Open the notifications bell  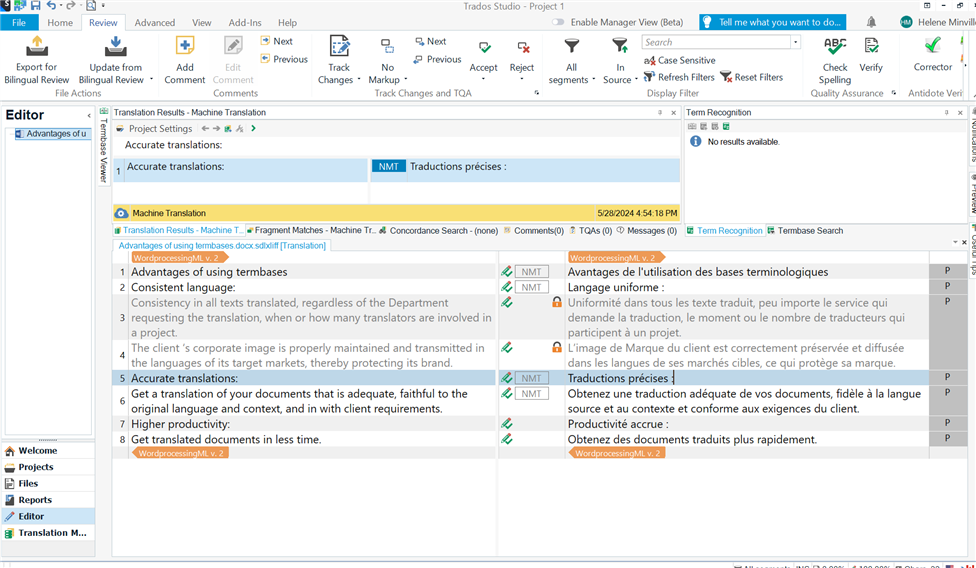click(871, 22)
